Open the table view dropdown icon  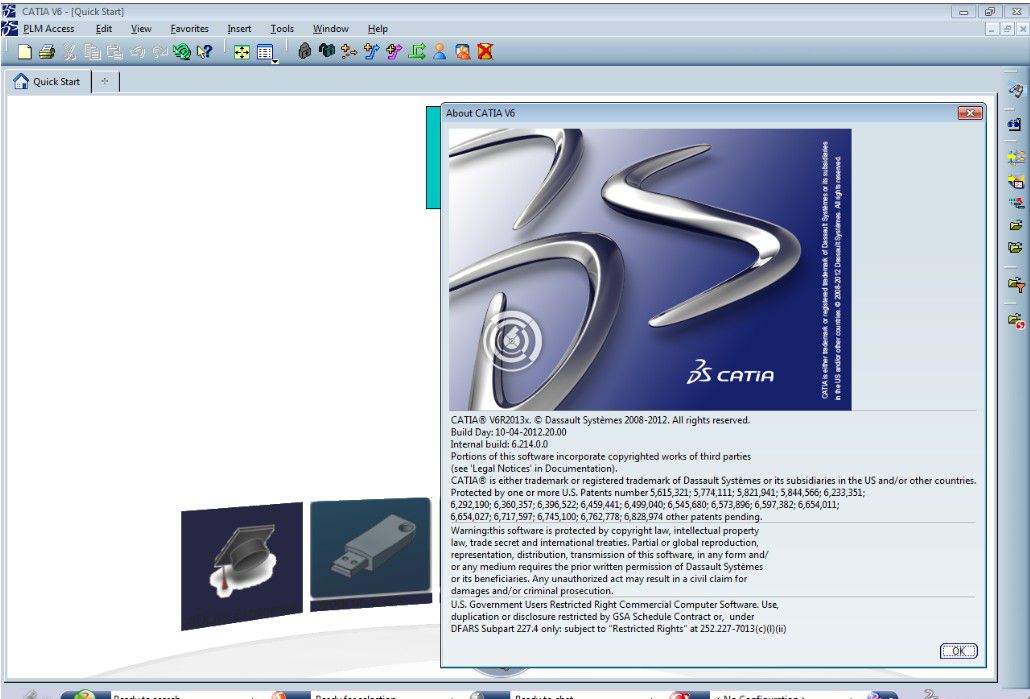coord(266,53)
